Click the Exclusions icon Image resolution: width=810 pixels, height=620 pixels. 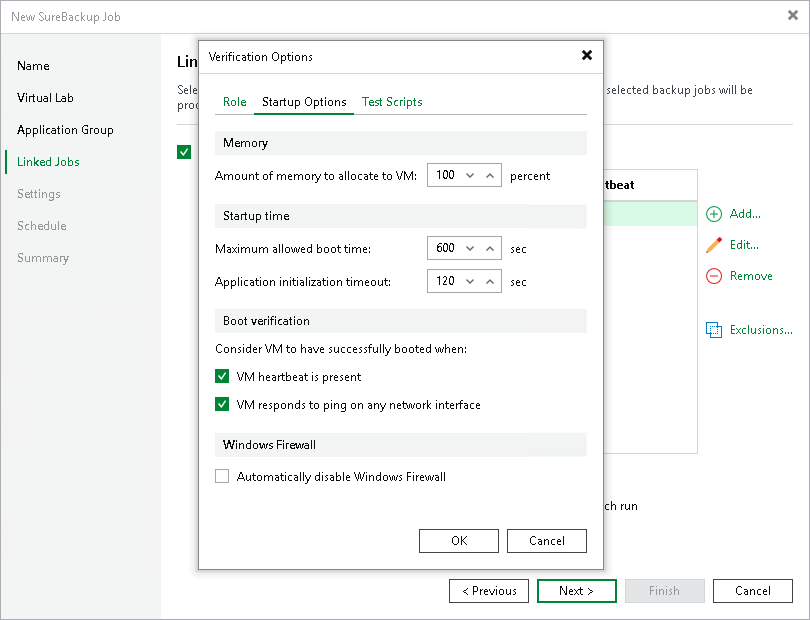click(x=713, y=330)
